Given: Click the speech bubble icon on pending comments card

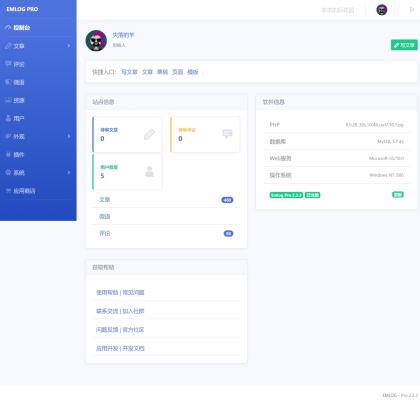Looking at the screenshot, I should pos(227,134).
